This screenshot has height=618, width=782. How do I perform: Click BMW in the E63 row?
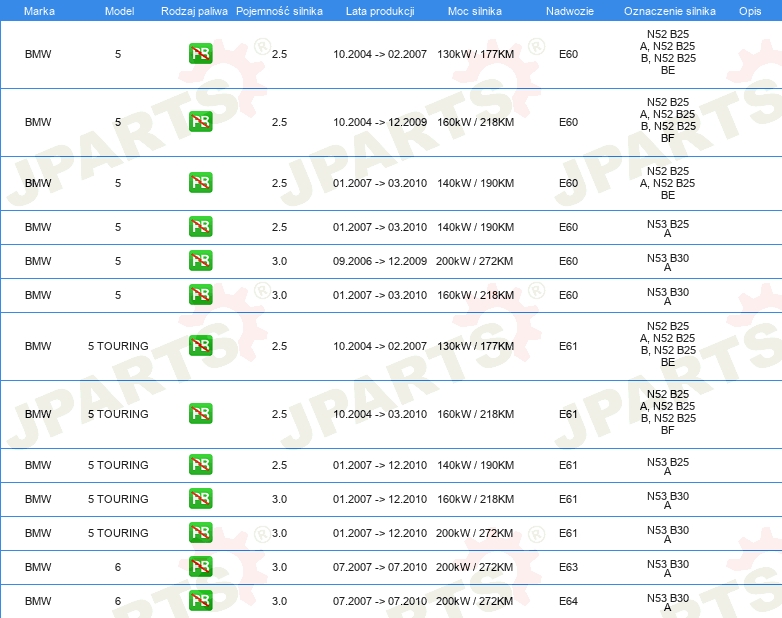click(38, 567)
